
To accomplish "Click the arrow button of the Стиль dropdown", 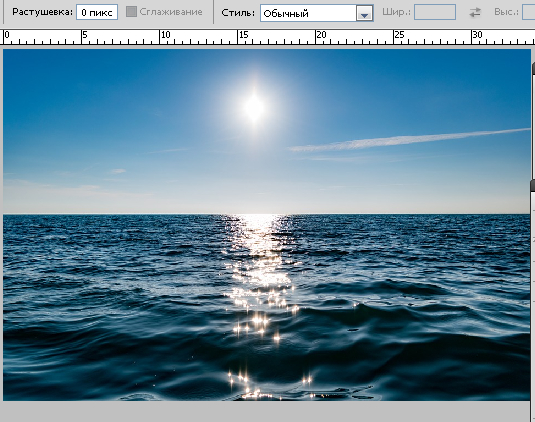I will coord(364,14).
